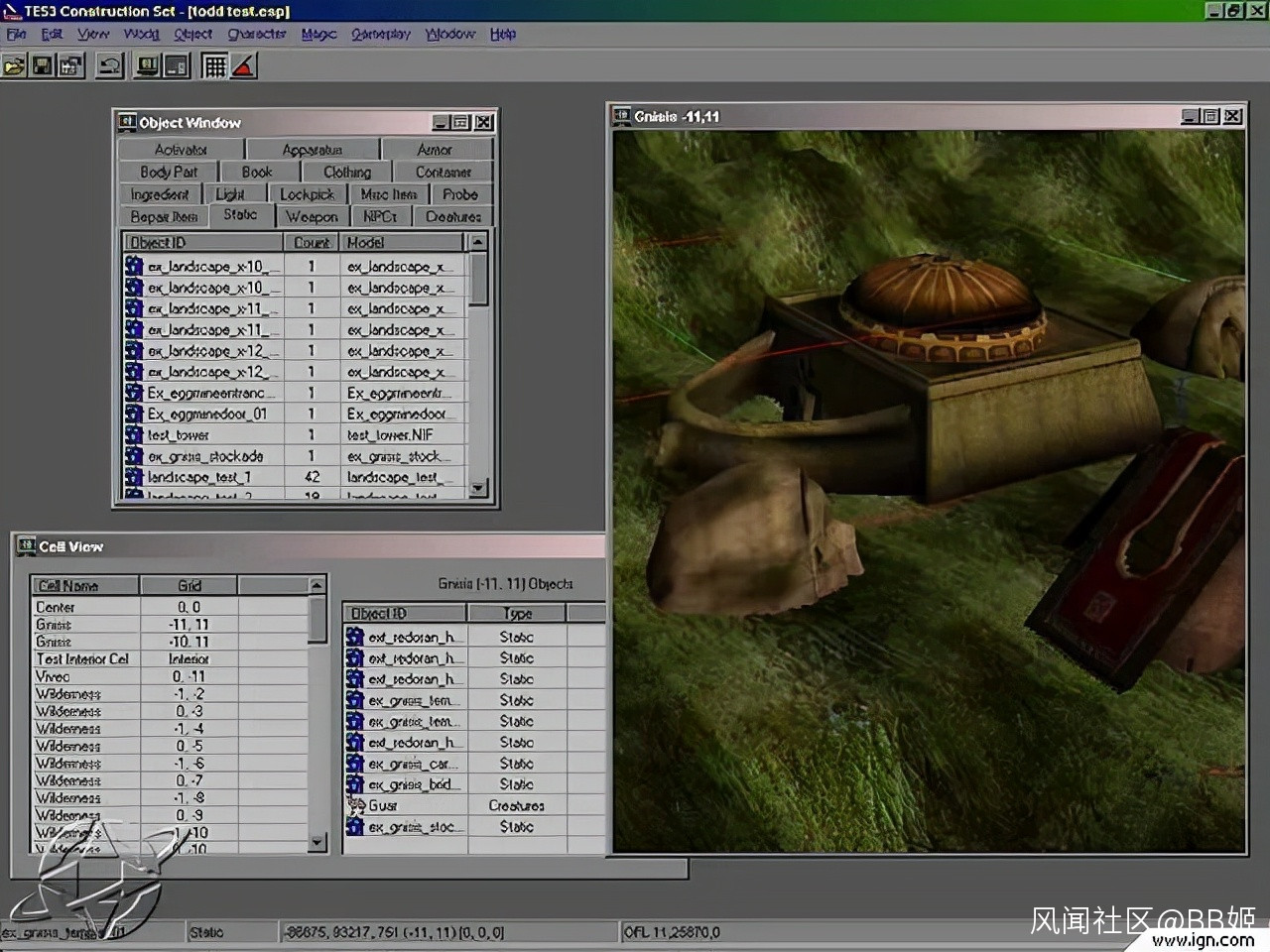Click the Open folder toolbar icon
The height and width of the screenshot is (952, 1270).
(x=14, y=66)
